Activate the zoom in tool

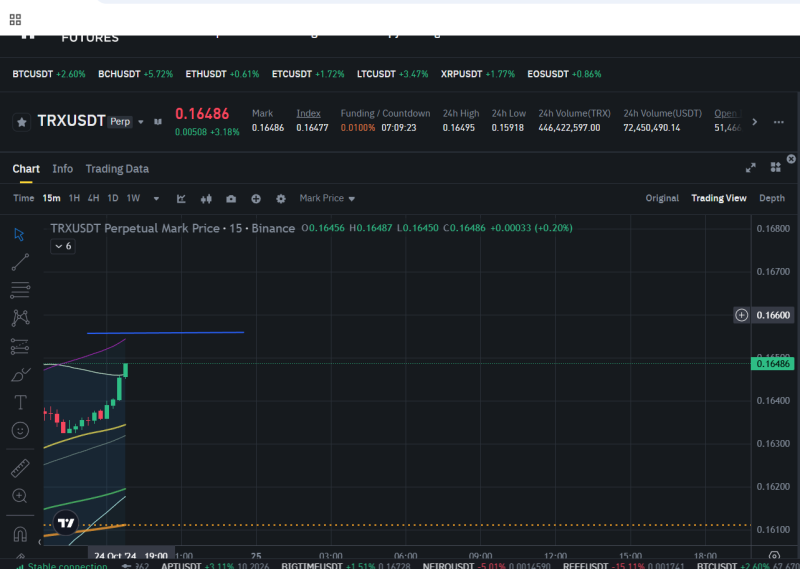pyautogui.click(x=20, y=496)
